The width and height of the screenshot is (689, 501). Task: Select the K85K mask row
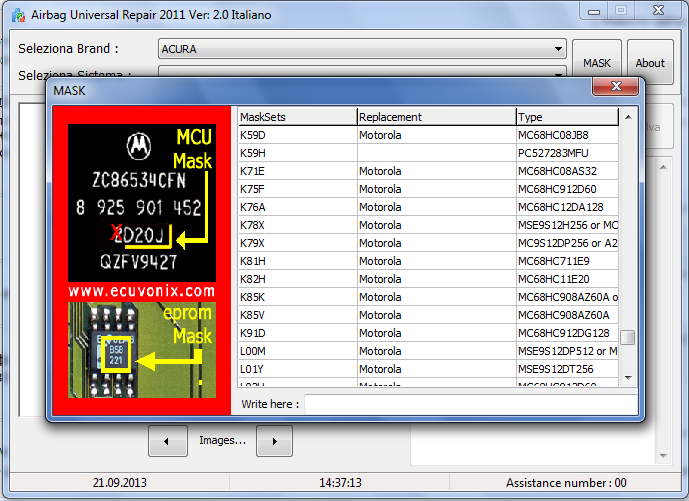428,297
